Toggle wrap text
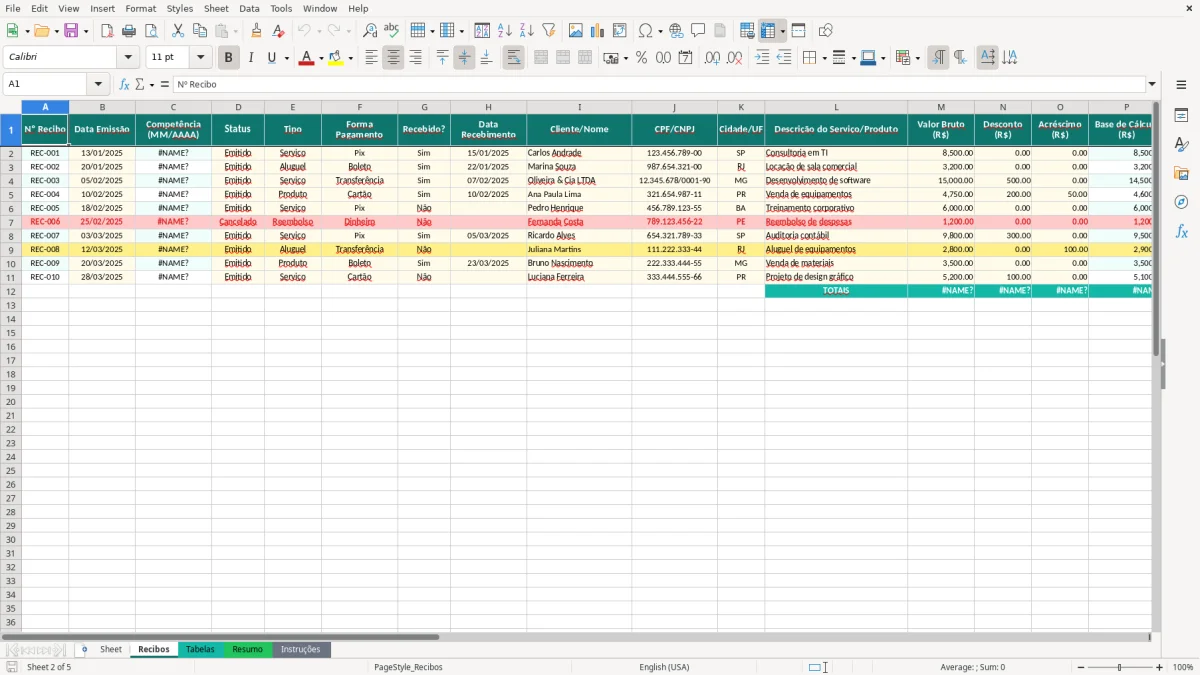The width and height of the screenshot is (1200, 675). (x=513, y=58)
